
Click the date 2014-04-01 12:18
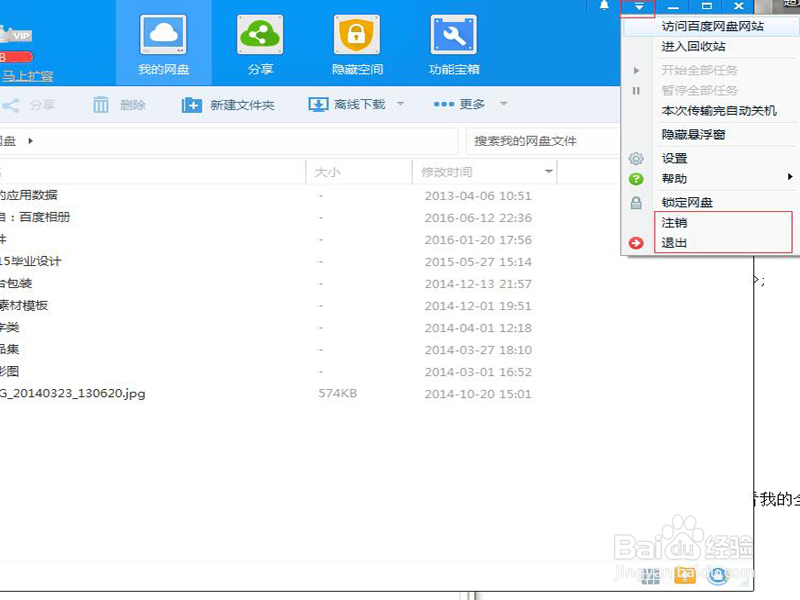point(478,328)
